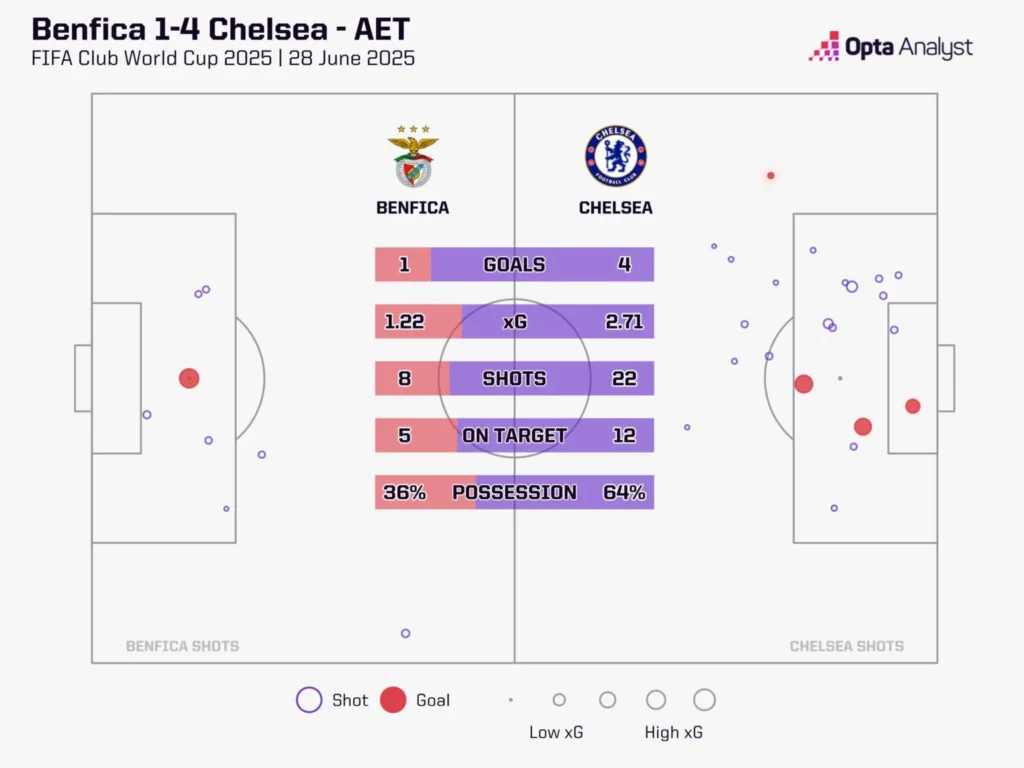Image resolution: width=1024 pixels, height=768 pixels.
Task: Select Benfica's red goal marker
Action: 189,378
